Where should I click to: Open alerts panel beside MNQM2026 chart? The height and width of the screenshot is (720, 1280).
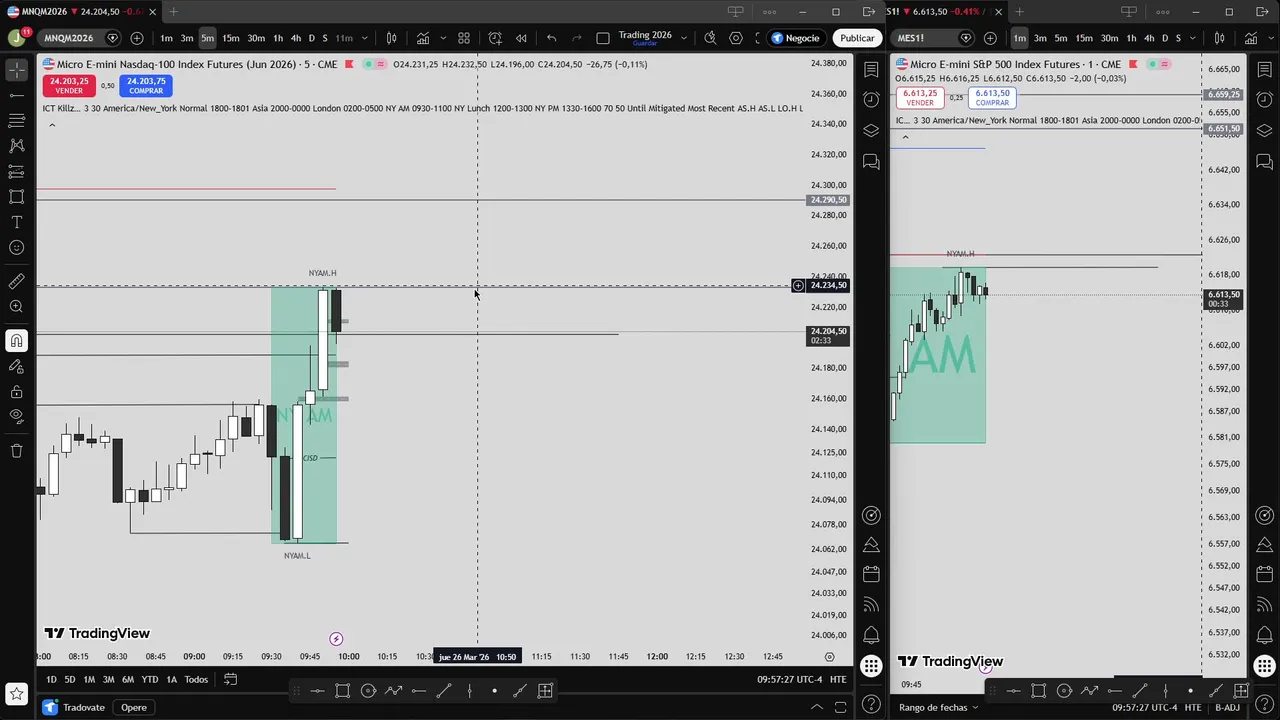tap(871, 99)
